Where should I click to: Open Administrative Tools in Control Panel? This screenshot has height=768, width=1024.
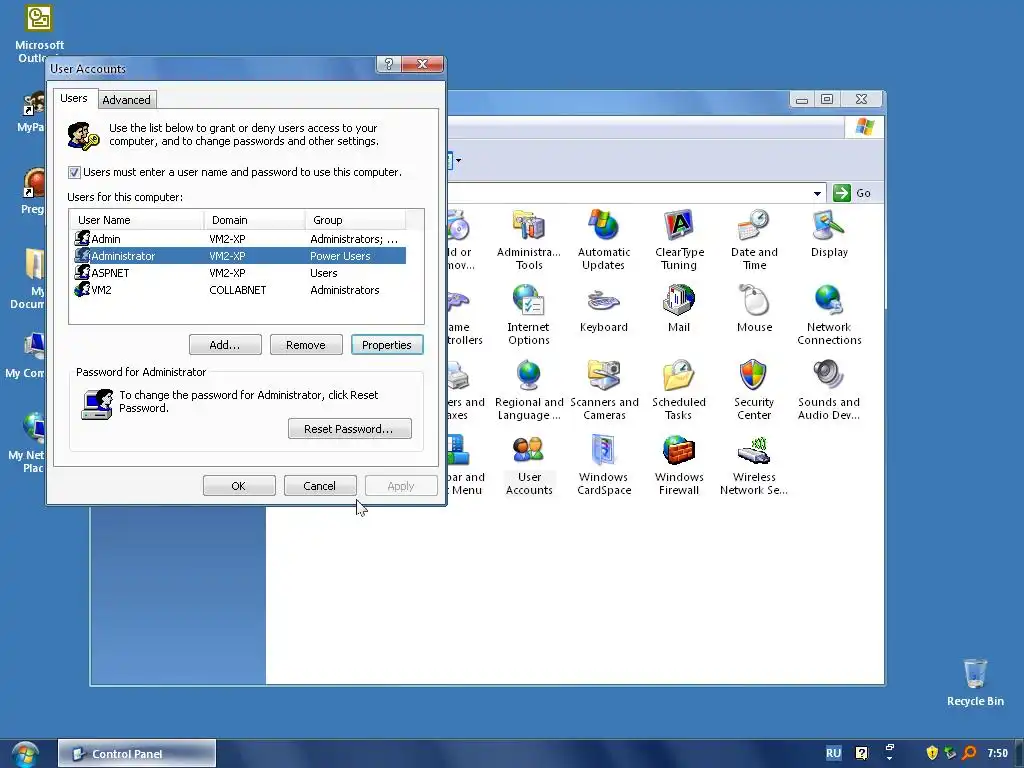(x=528, y=240)
